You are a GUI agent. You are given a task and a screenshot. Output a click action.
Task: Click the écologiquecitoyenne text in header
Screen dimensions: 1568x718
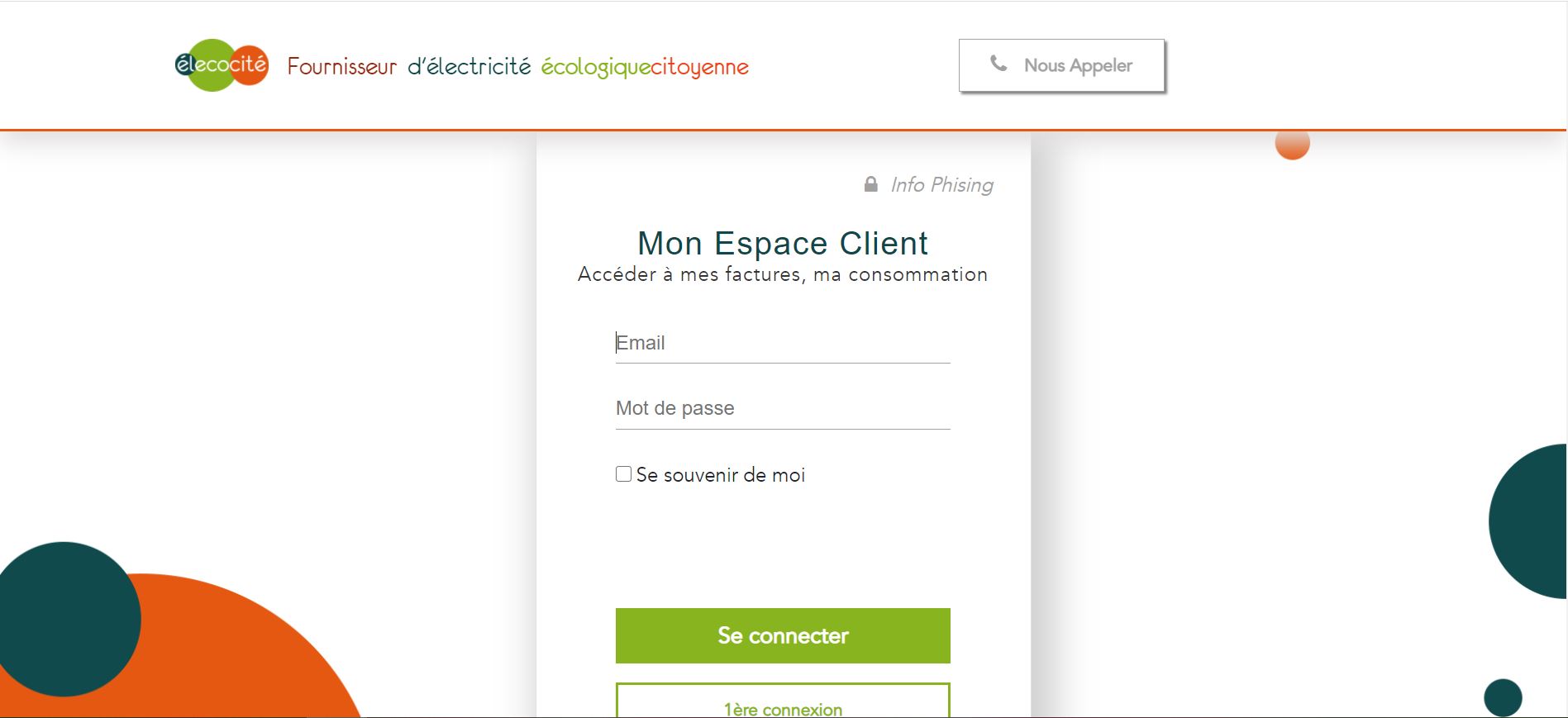[x=645, y=67]
